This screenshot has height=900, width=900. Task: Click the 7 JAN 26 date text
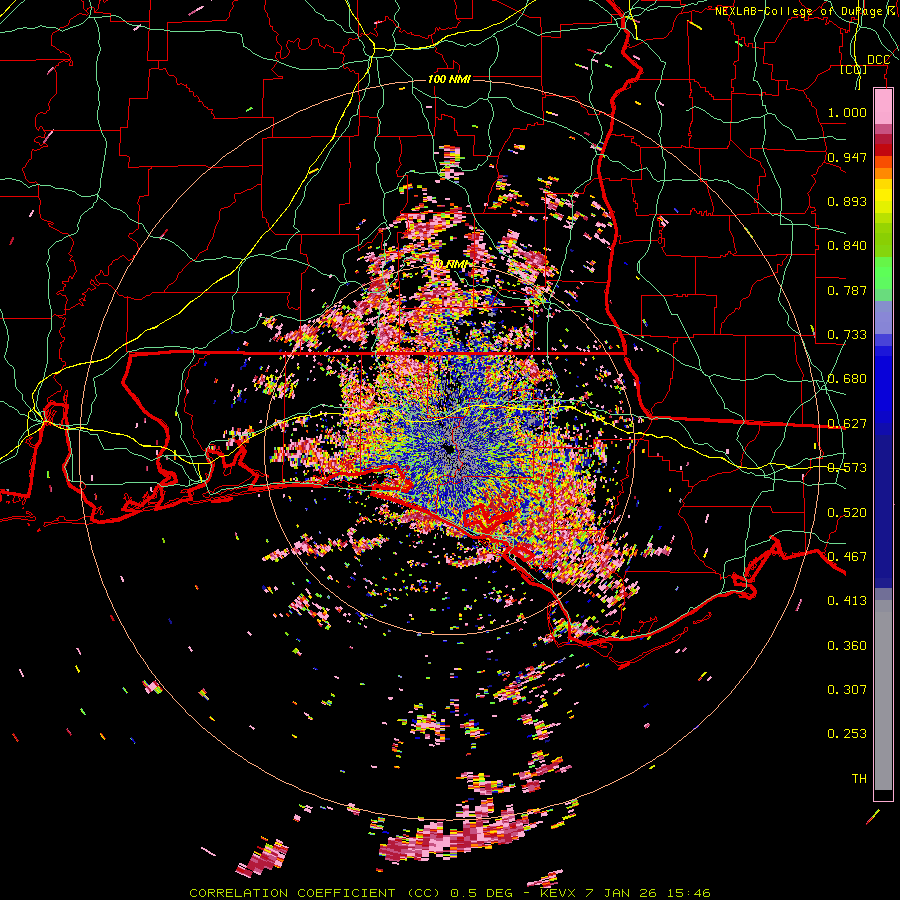pos(621,893)
